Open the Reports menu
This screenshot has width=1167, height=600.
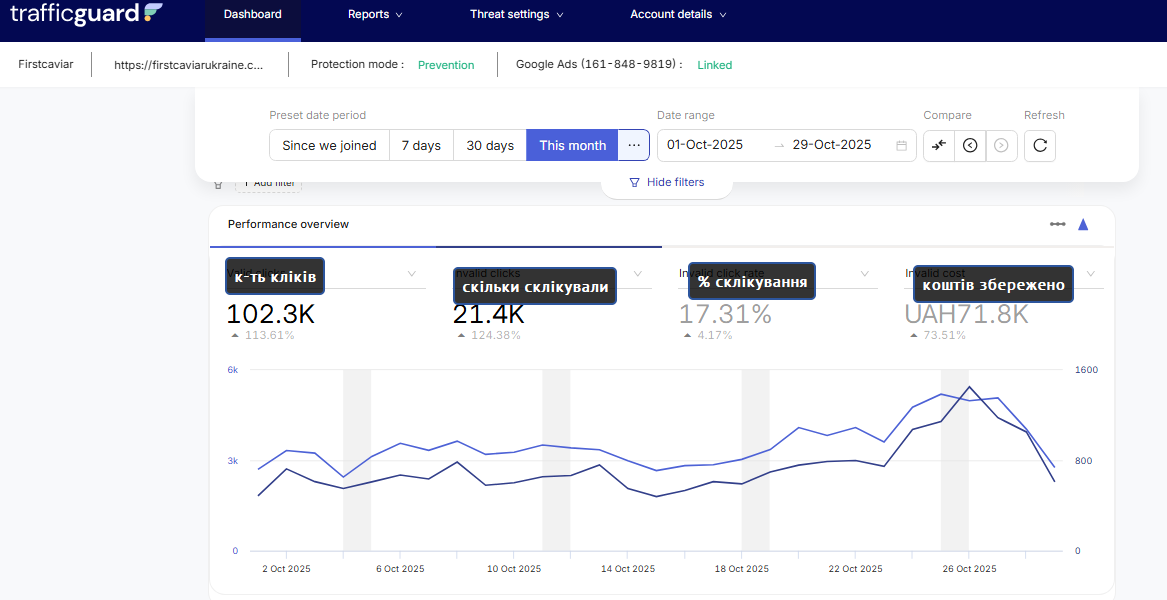click(375, 15)
